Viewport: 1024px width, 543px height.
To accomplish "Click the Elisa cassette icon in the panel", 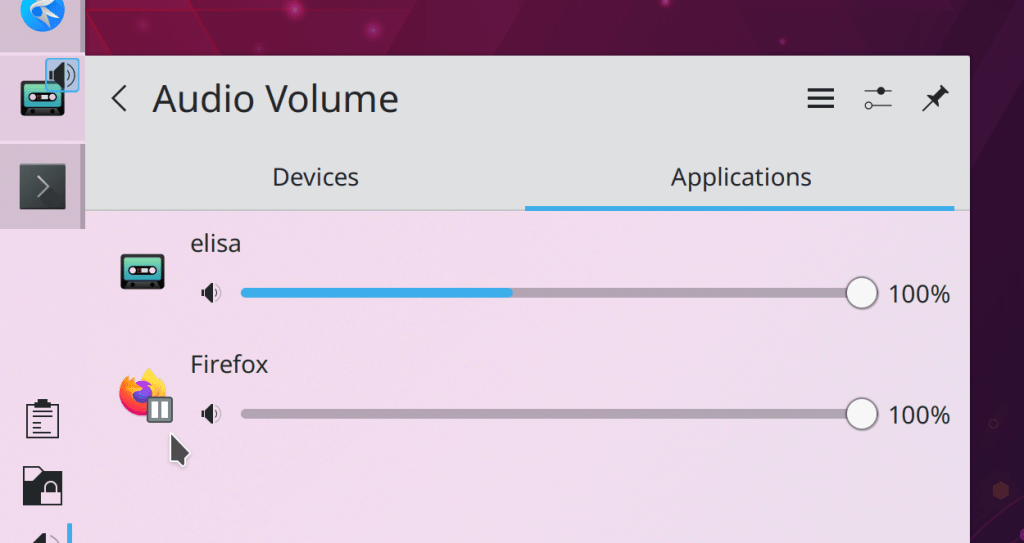I will click(38, 99).
